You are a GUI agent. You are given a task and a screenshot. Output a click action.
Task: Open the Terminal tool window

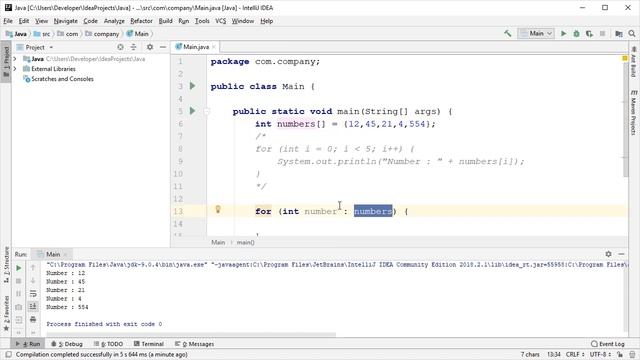pyautogui.click(x=149, y=344)
